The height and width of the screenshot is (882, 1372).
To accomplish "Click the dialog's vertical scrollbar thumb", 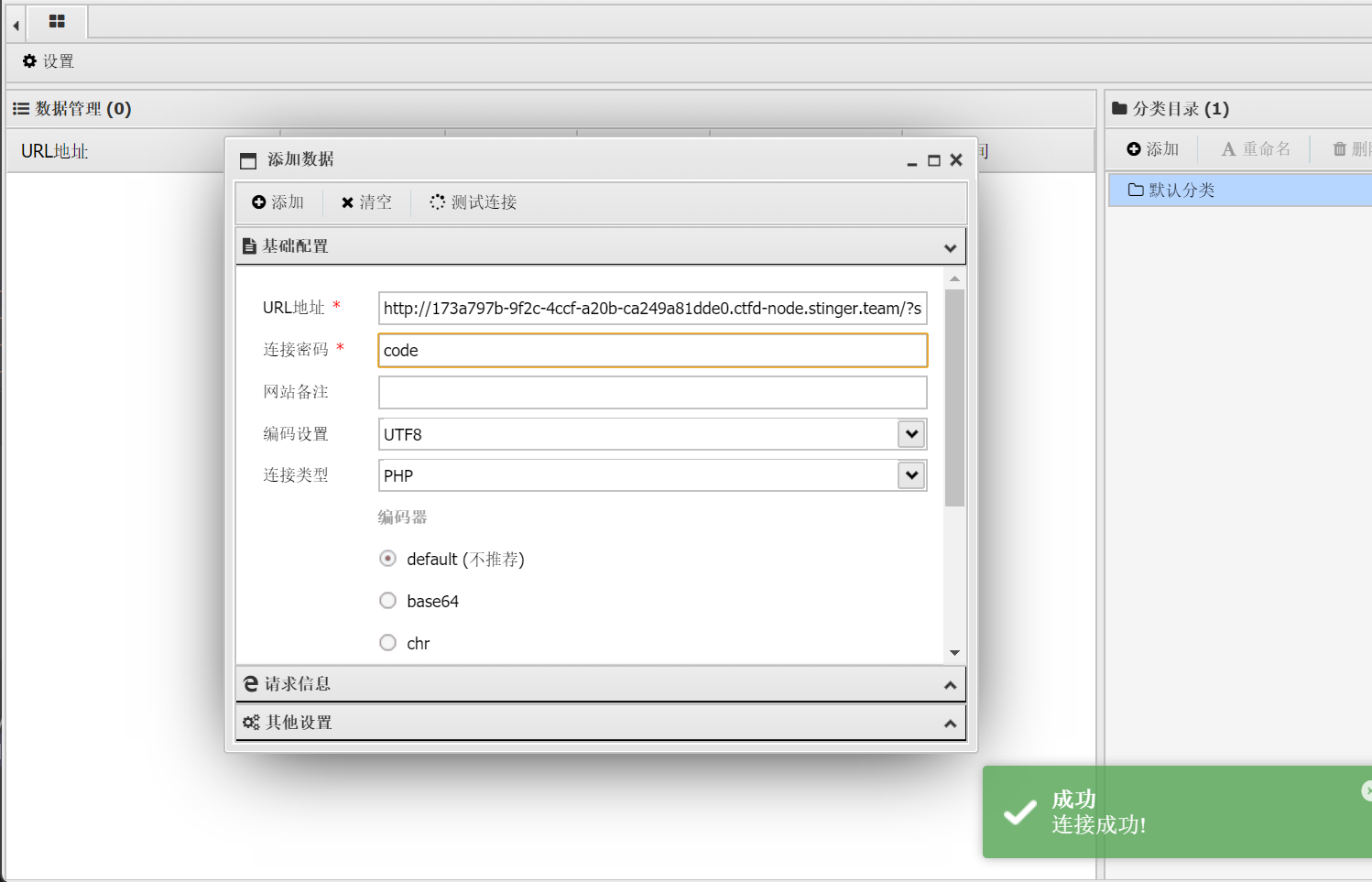I will pos(954,397).
